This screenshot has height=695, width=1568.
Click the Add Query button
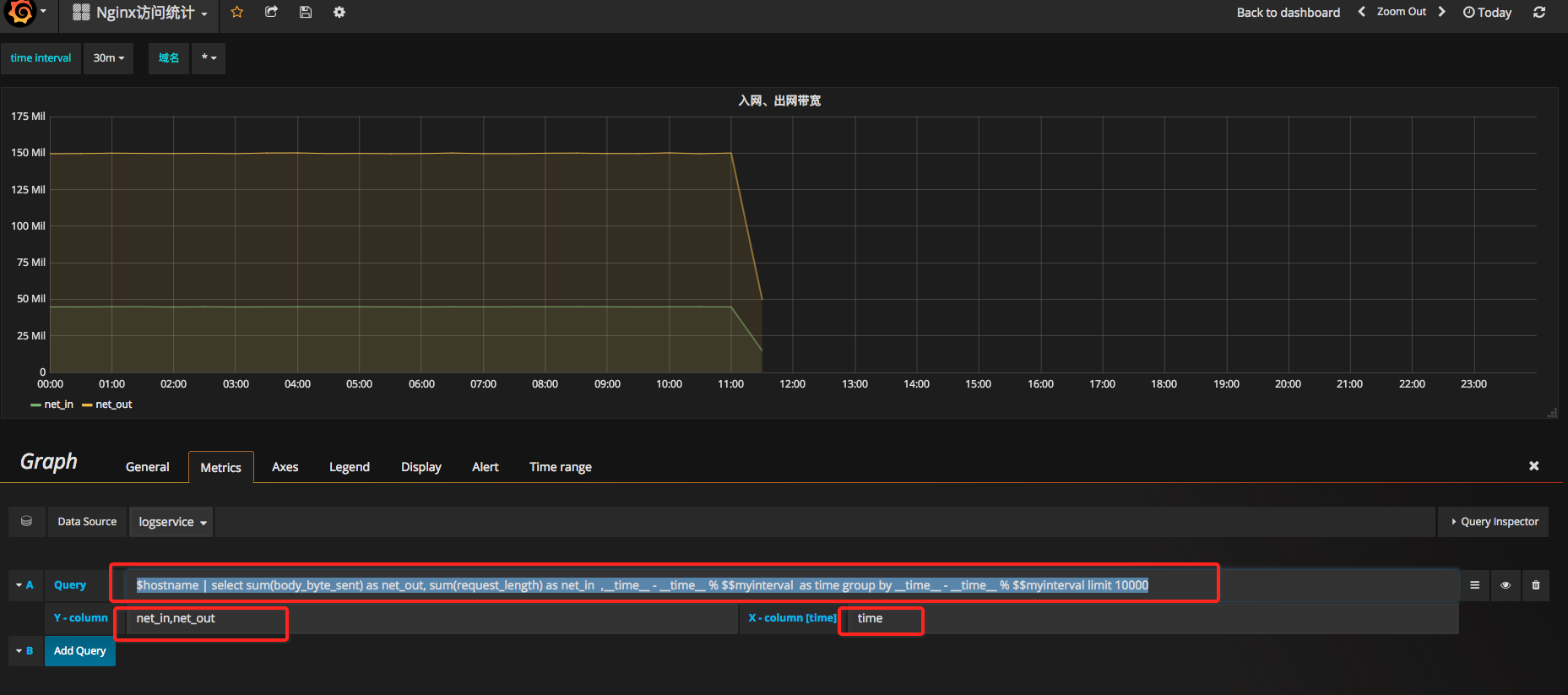tap(80, 651)
